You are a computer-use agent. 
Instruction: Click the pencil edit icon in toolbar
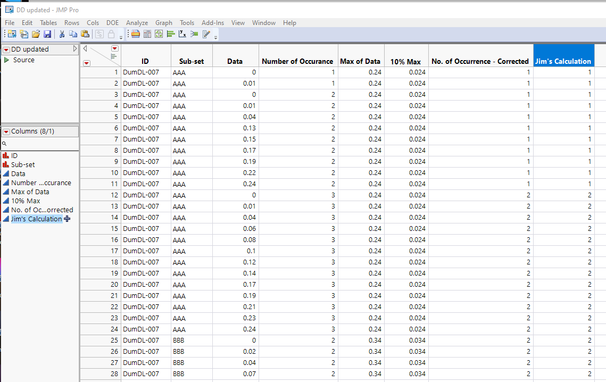click(x=206, y=34)
